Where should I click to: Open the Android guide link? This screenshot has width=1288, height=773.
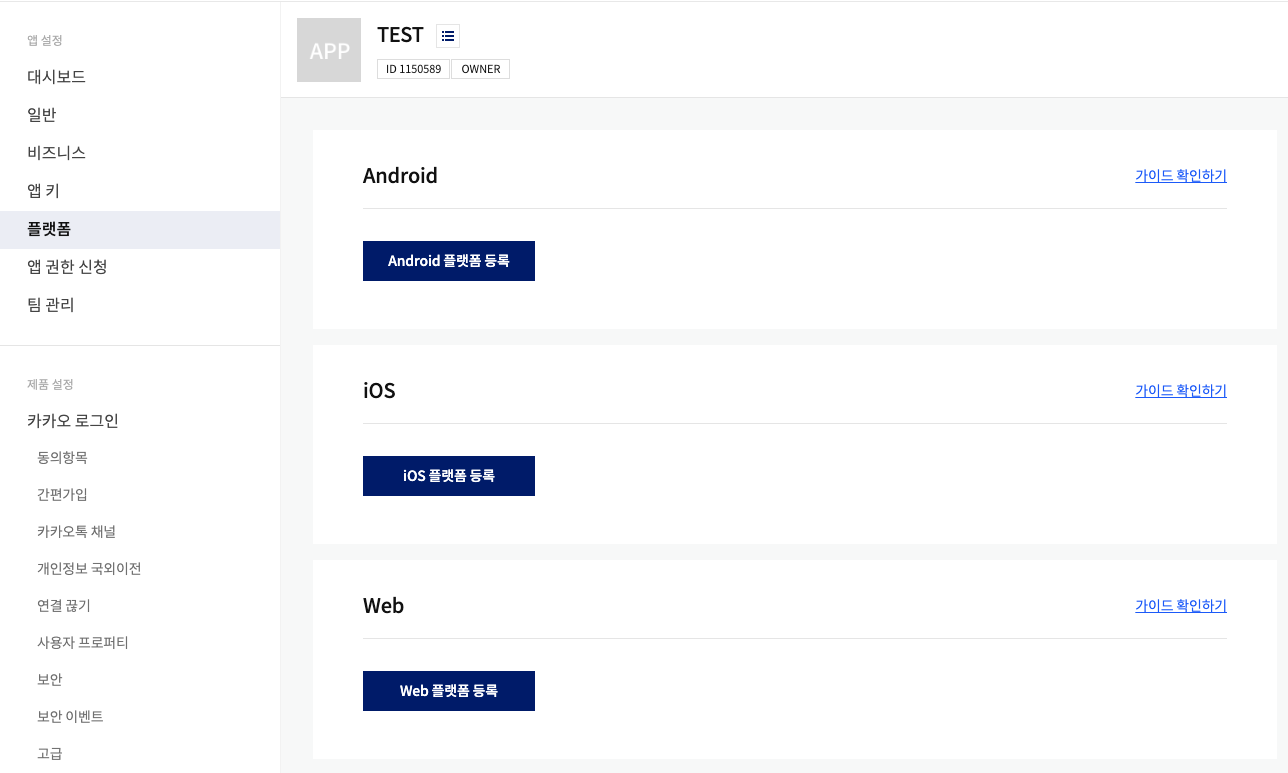tap(1181, 176)
